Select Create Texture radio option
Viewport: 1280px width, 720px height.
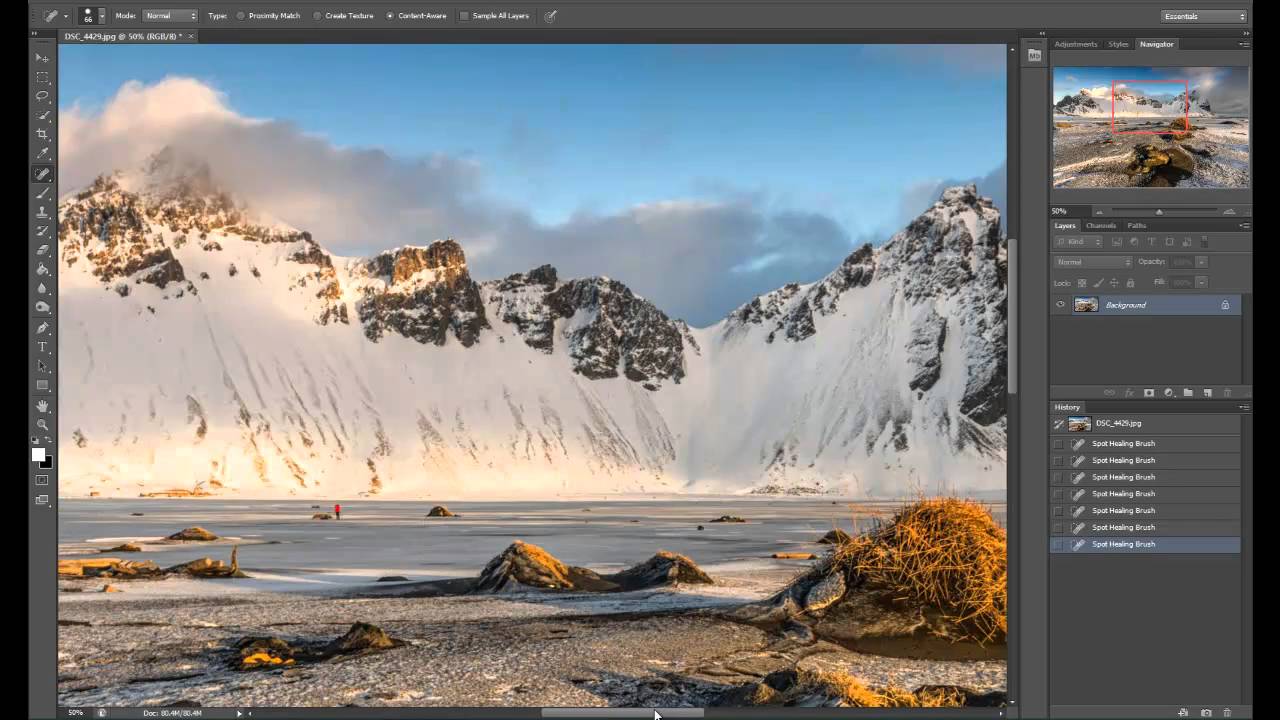343,16
